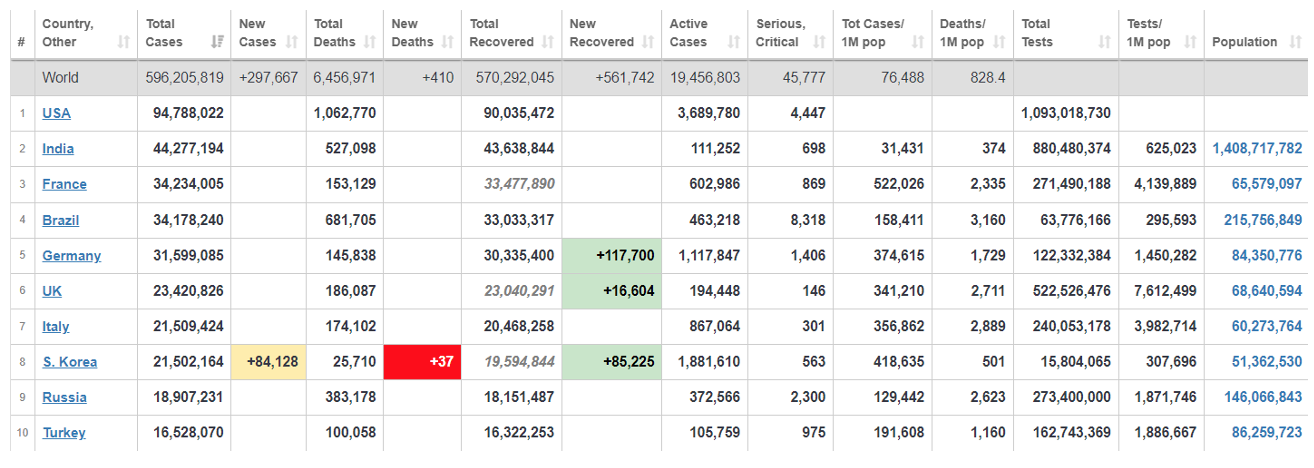This screenshot has width=1314, height=468.
Task: Click the Country, Other sort arrows
Action: [124, 42]
